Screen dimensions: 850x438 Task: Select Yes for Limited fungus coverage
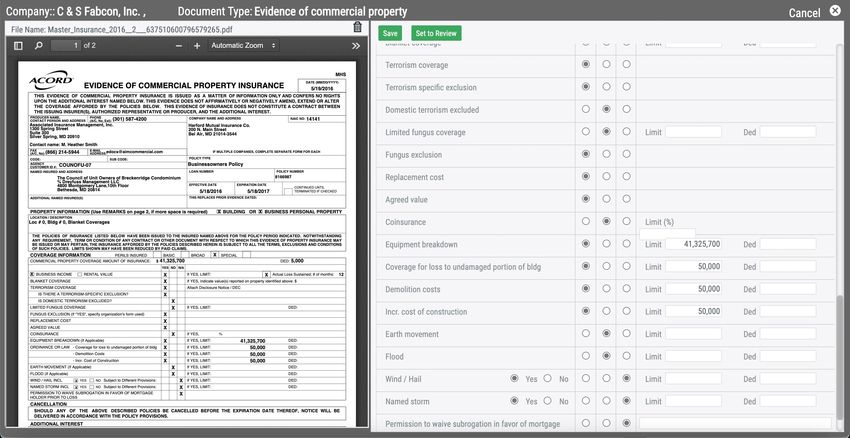(585, 132)
